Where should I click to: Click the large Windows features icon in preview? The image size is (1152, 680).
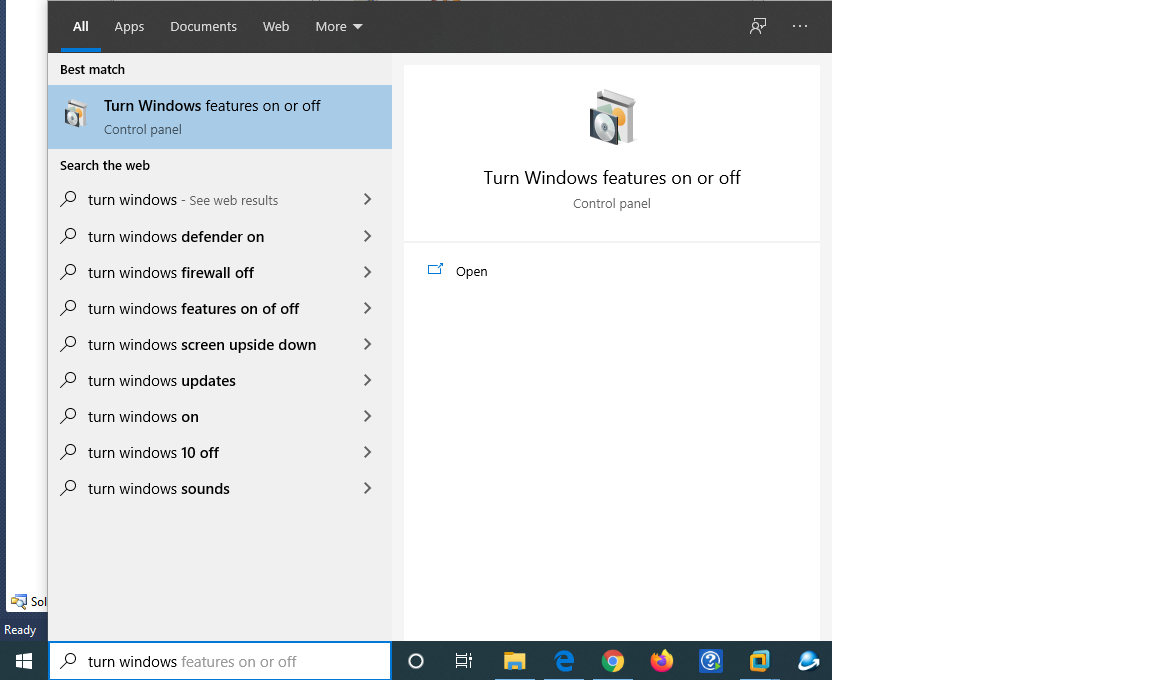point(612,117)
